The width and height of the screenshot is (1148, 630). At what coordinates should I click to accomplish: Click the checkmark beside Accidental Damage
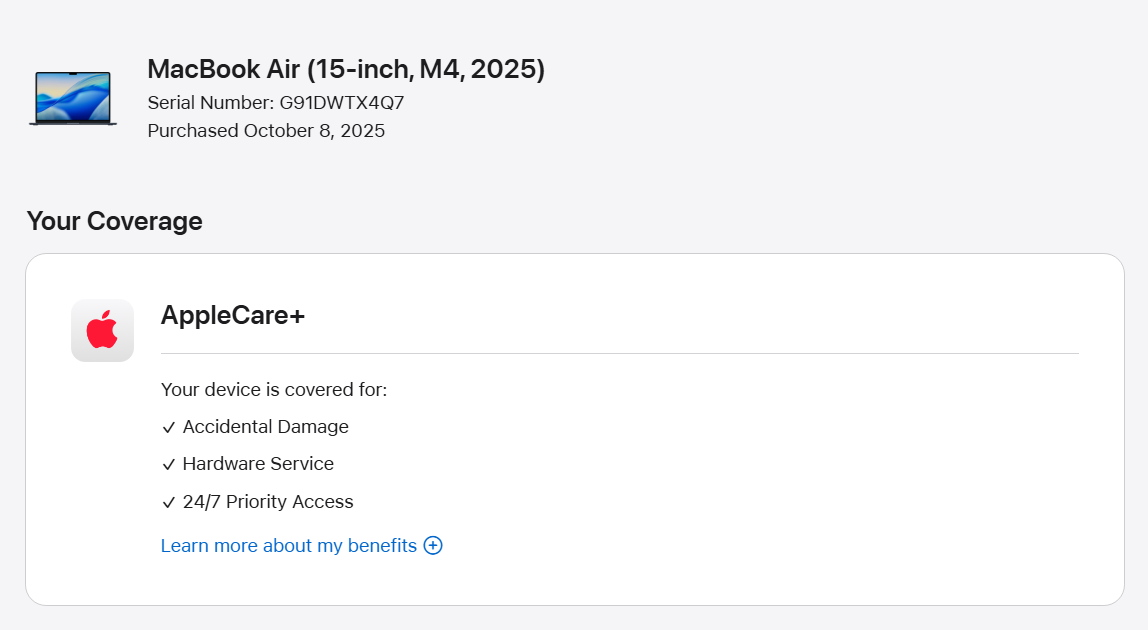pyautogui.click(x=168, y=427)
